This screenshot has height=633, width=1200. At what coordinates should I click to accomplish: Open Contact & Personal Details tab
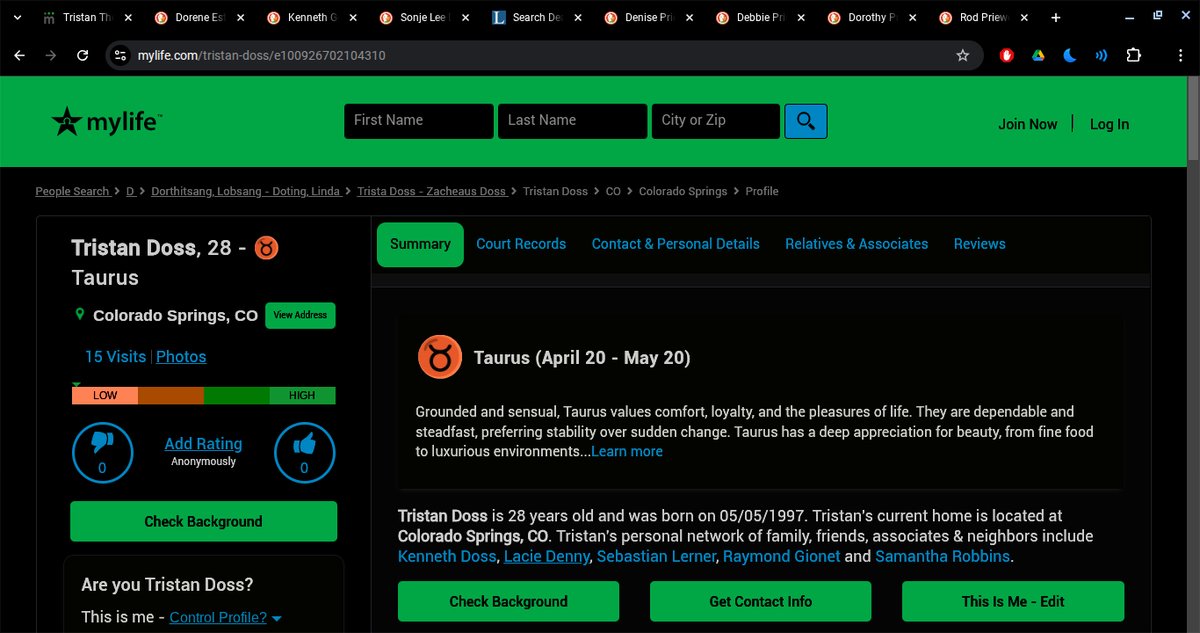tap(676, 244)
